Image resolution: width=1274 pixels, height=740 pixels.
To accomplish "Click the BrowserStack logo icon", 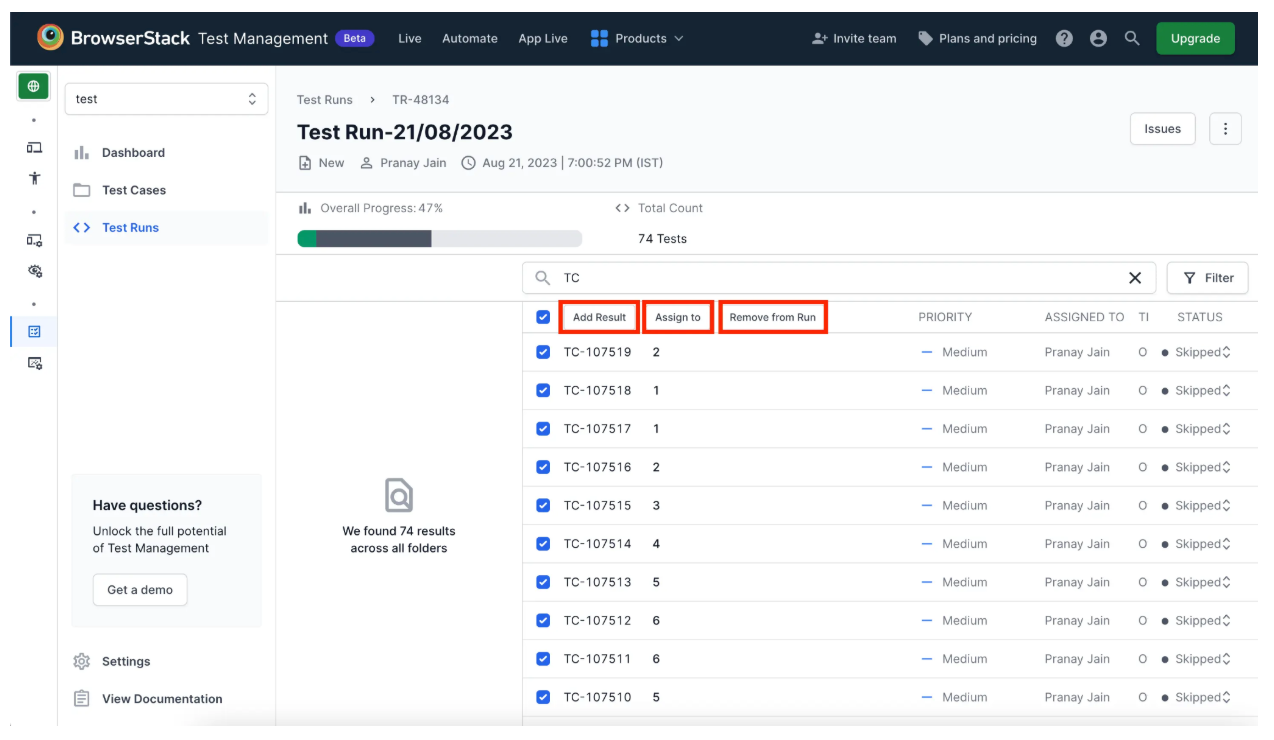I will [50, 38].
